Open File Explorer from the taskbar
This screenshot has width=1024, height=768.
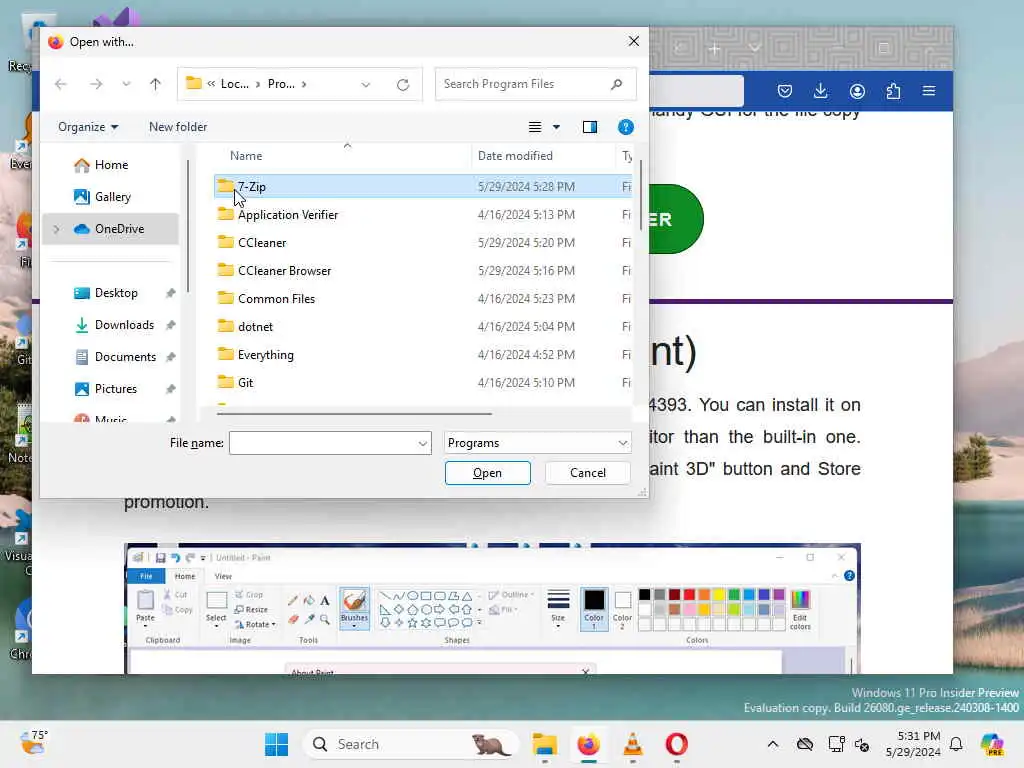click(545, 744)
